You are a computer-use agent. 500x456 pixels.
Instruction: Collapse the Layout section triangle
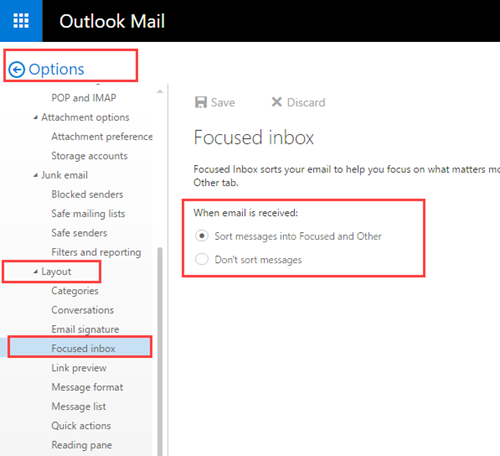pyautogui.click(x=36, y=272)
